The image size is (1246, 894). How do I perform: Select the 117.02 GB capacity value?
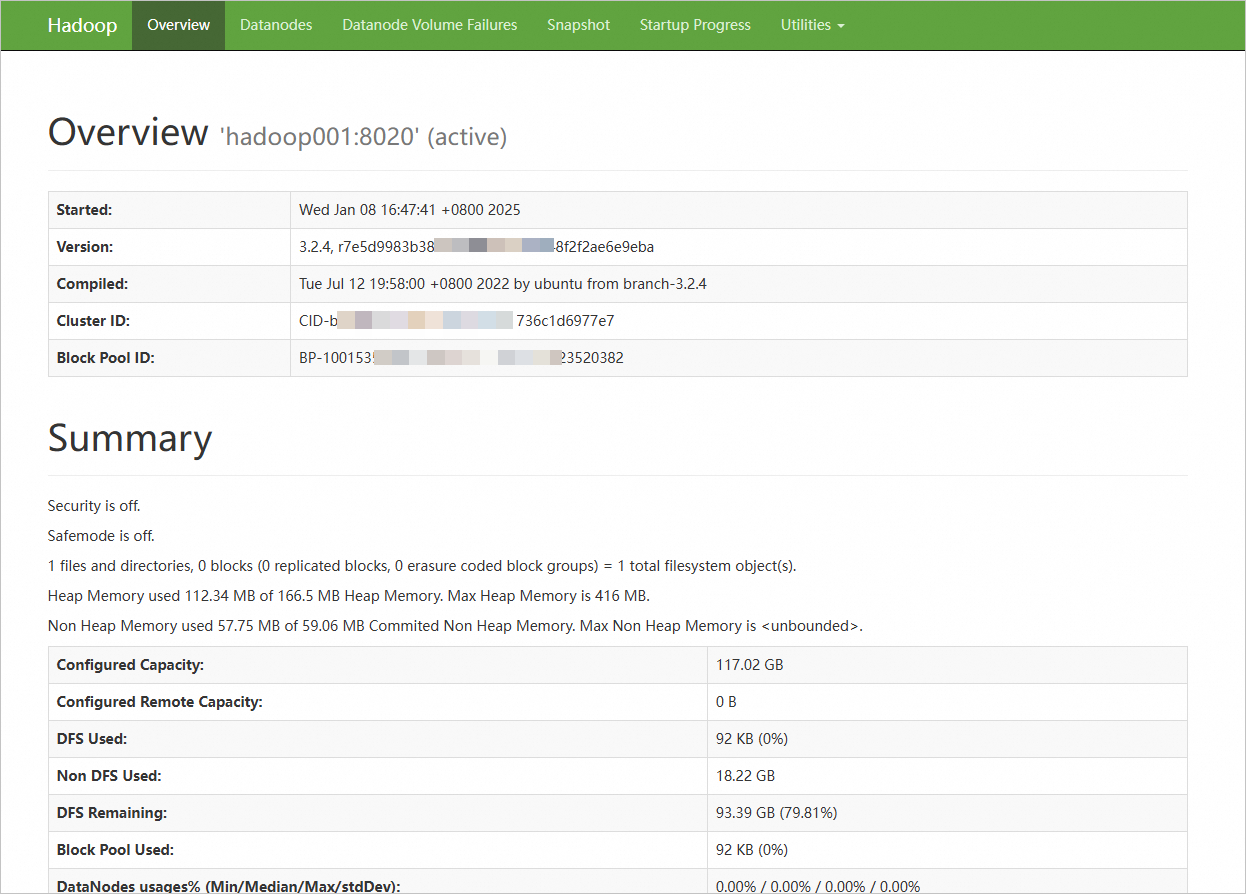coord(750,665)
